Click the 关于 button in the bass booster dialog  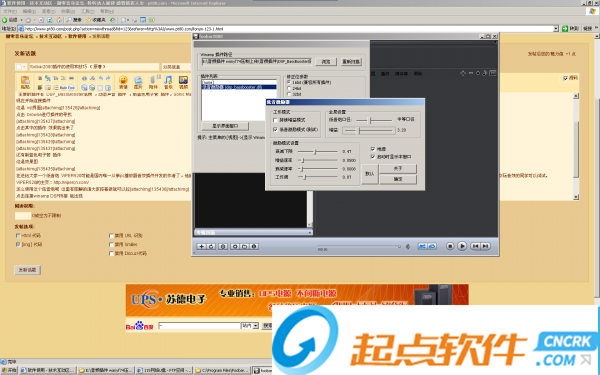coord(398,168)
